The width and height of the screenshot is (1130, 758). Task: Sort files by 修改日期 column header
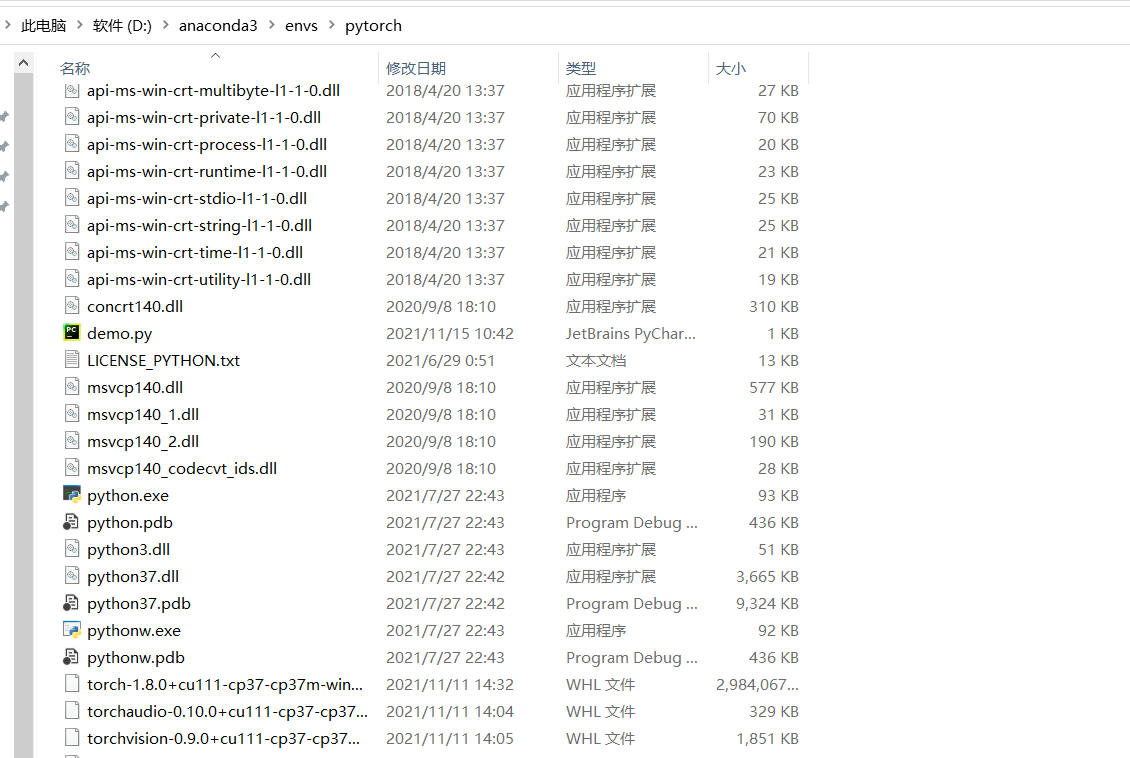(416, 68)
